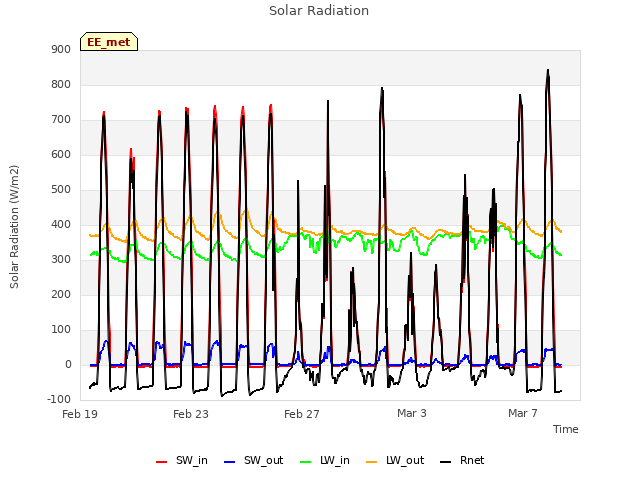Click the red SW_in legend swatch
Image resolution: width=640 pixels, height=480 pixels.
(x=162, y=462)
